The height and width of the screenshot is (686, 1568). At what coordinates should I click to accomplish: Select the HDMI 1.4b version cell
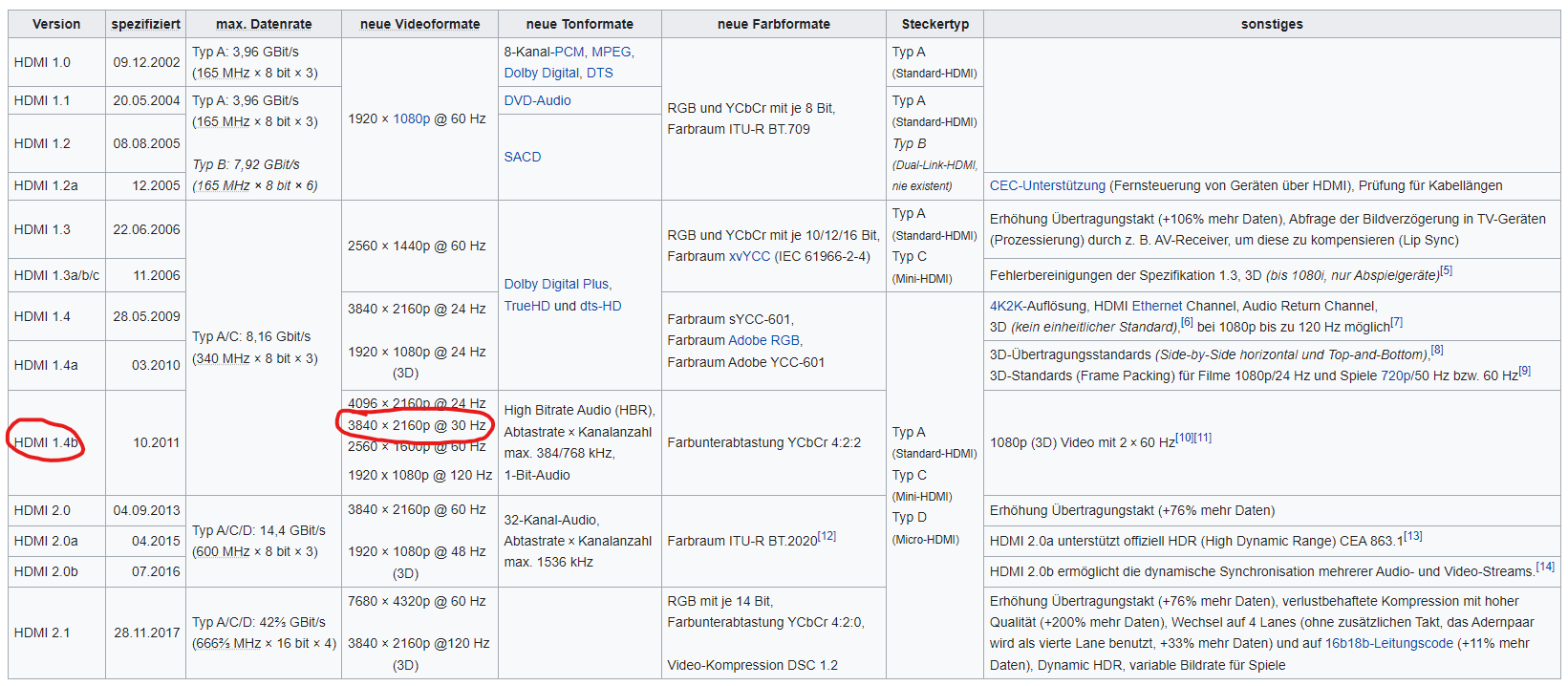[x=56, y=442]
